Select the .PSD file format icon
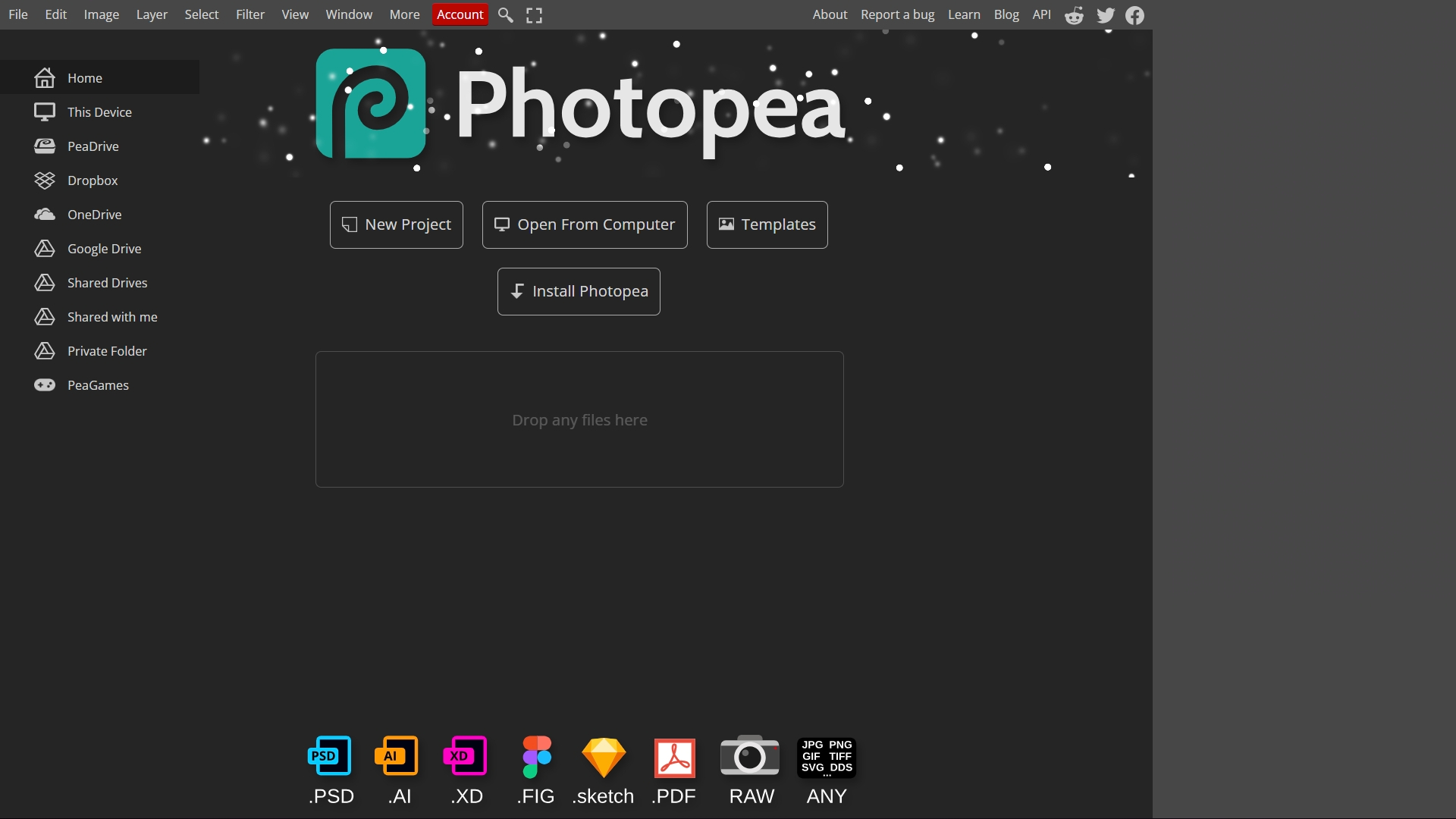Viewport: 1456px width, 819px height. pos(328,756)
